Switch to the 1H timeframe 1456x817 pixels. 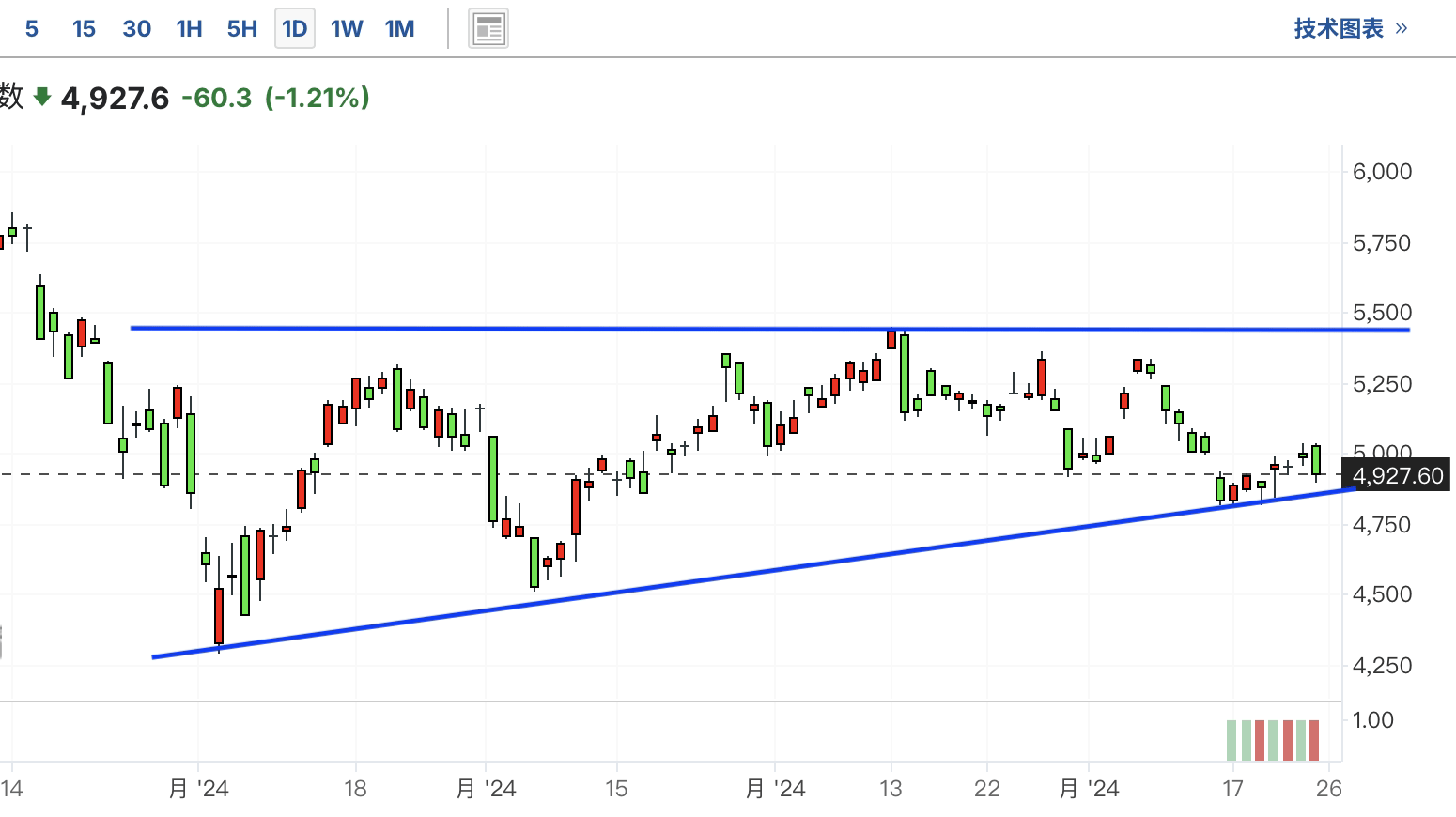pyautogui.click(x=190, y=29)
